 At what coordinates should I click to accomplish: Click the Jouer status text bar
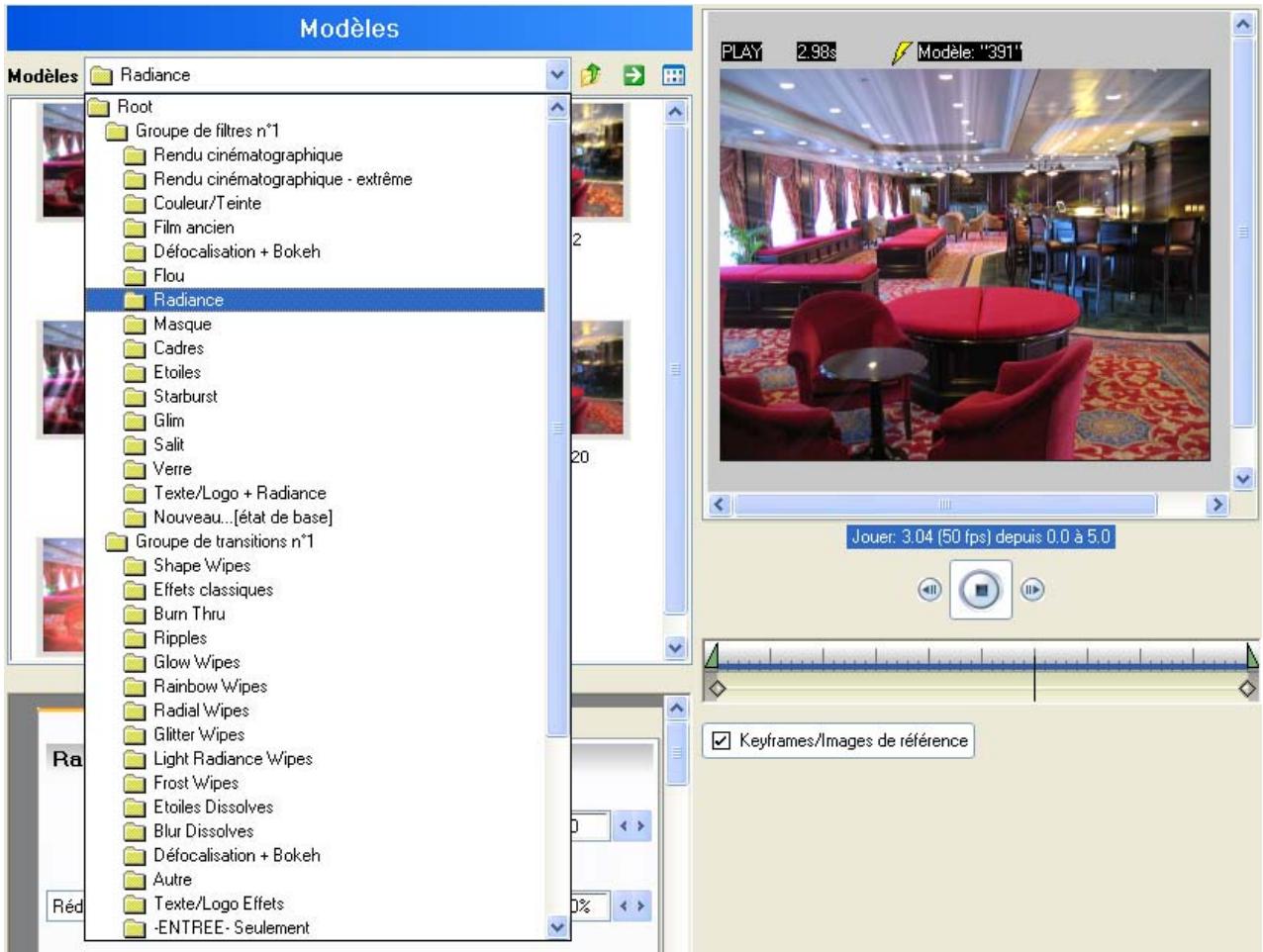coord(981,537)
